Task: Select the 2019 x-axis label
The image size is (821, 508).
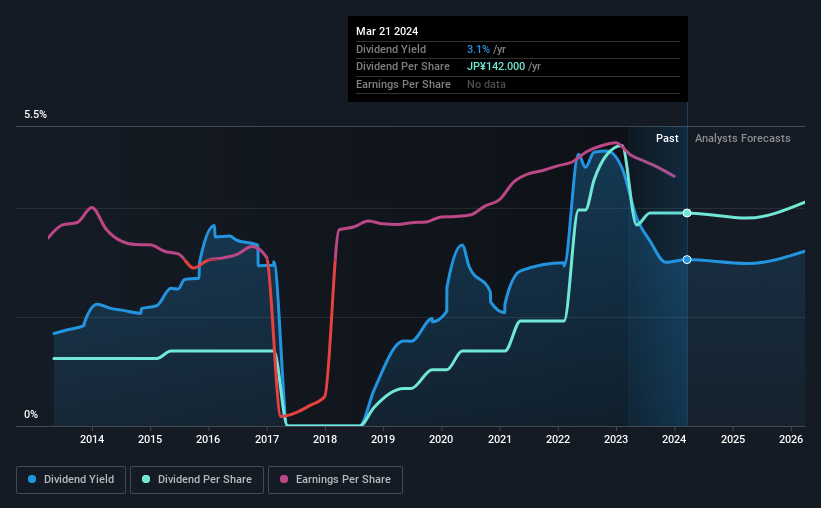Action: [383, 439]
